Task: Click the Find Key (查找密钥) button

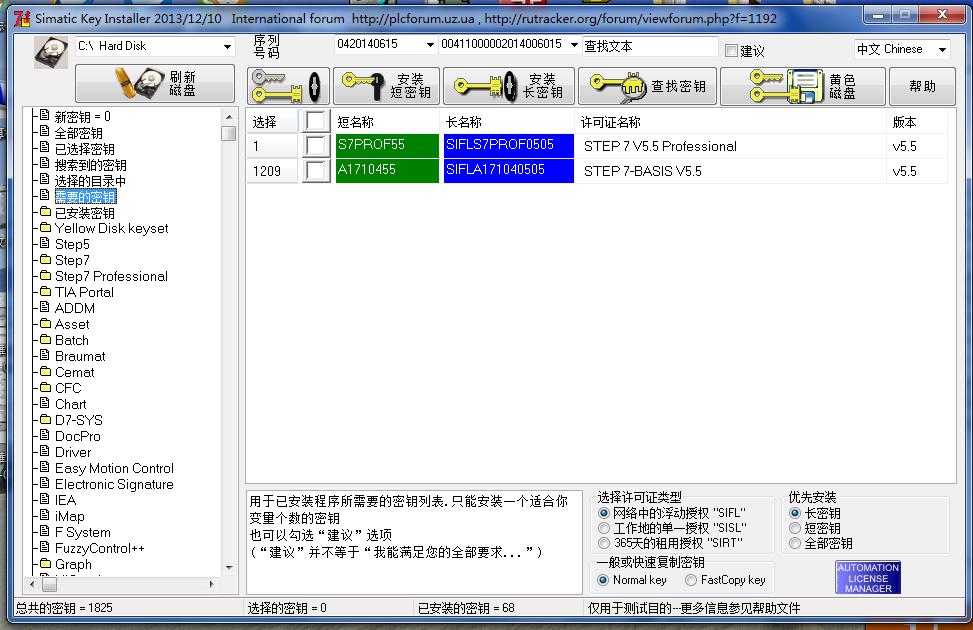Action: 646,86
